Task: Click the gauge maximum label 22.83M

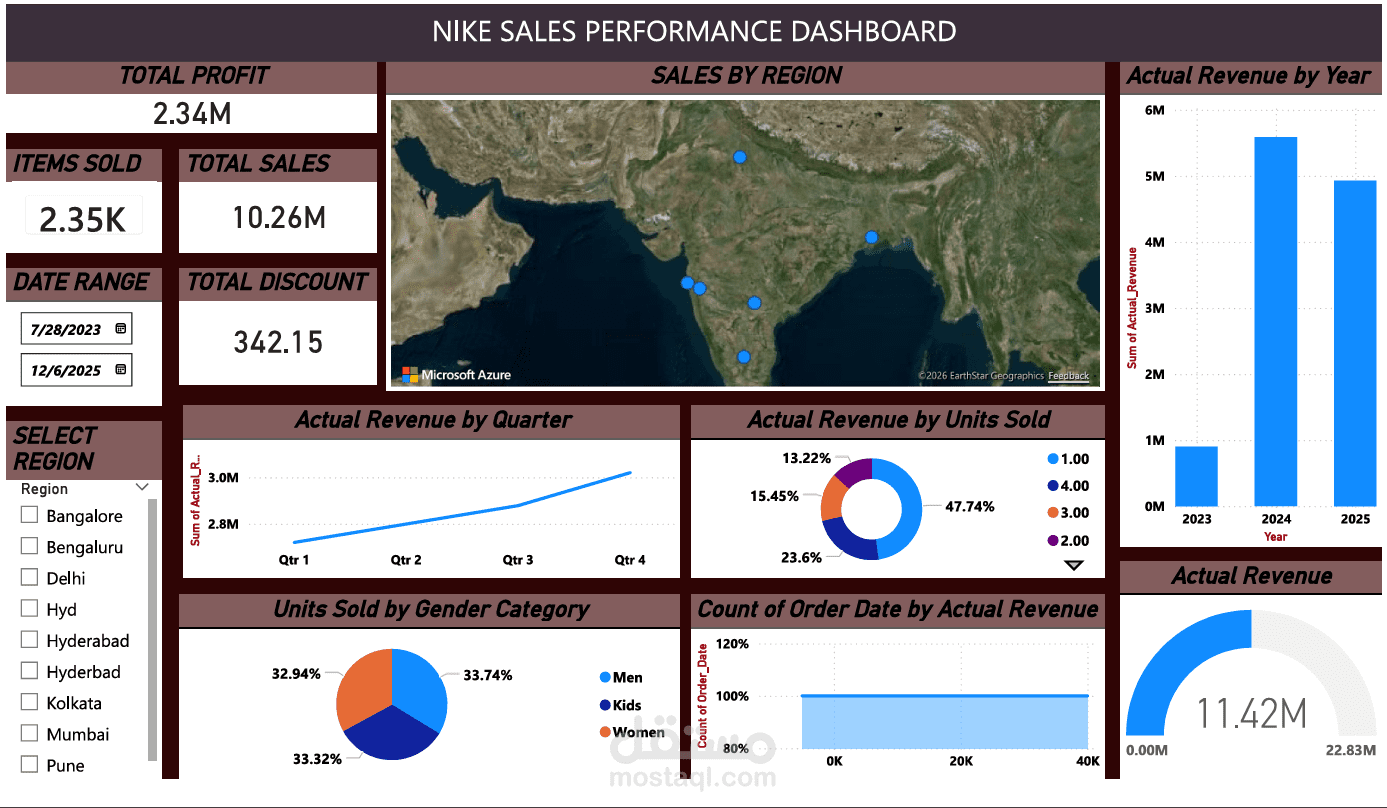Action: point(1353,749)
